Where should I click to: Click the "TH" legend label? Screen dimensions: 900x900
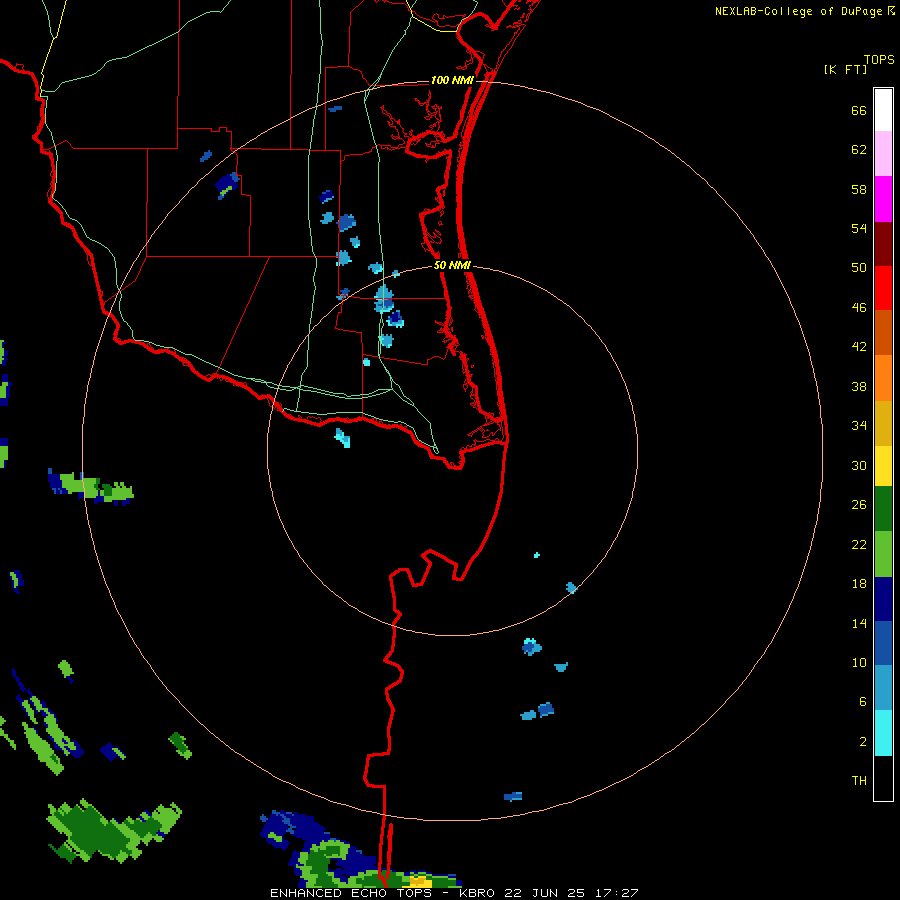[859, 781]
